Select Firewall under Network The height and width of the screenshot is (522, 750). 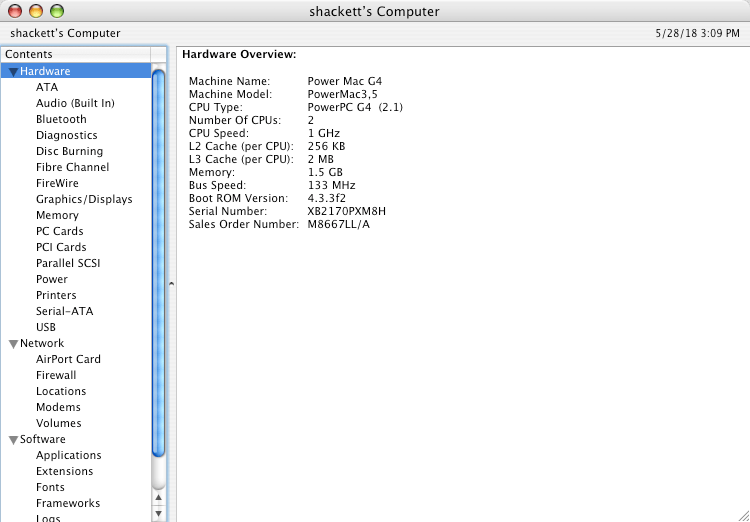[56, 375]
